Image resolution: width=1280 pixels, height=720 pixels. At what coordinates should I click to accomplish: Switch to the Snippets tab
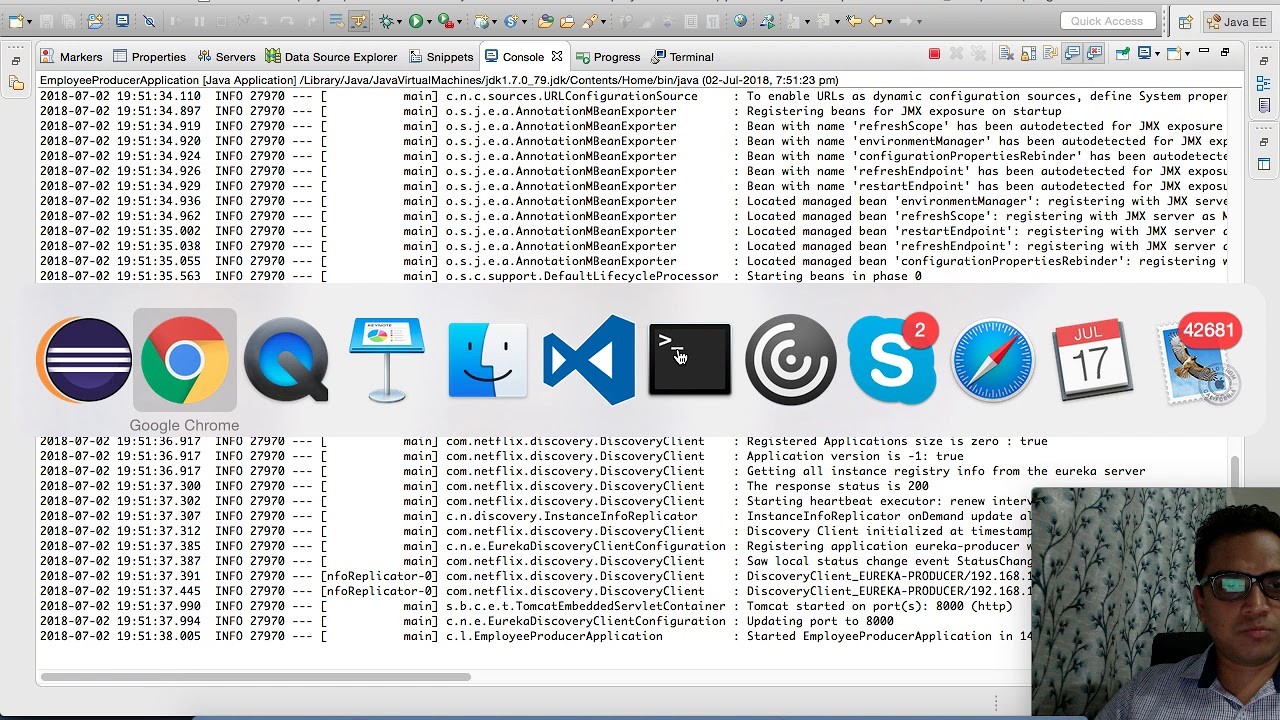pyautogui.click(x=440, y=57)
